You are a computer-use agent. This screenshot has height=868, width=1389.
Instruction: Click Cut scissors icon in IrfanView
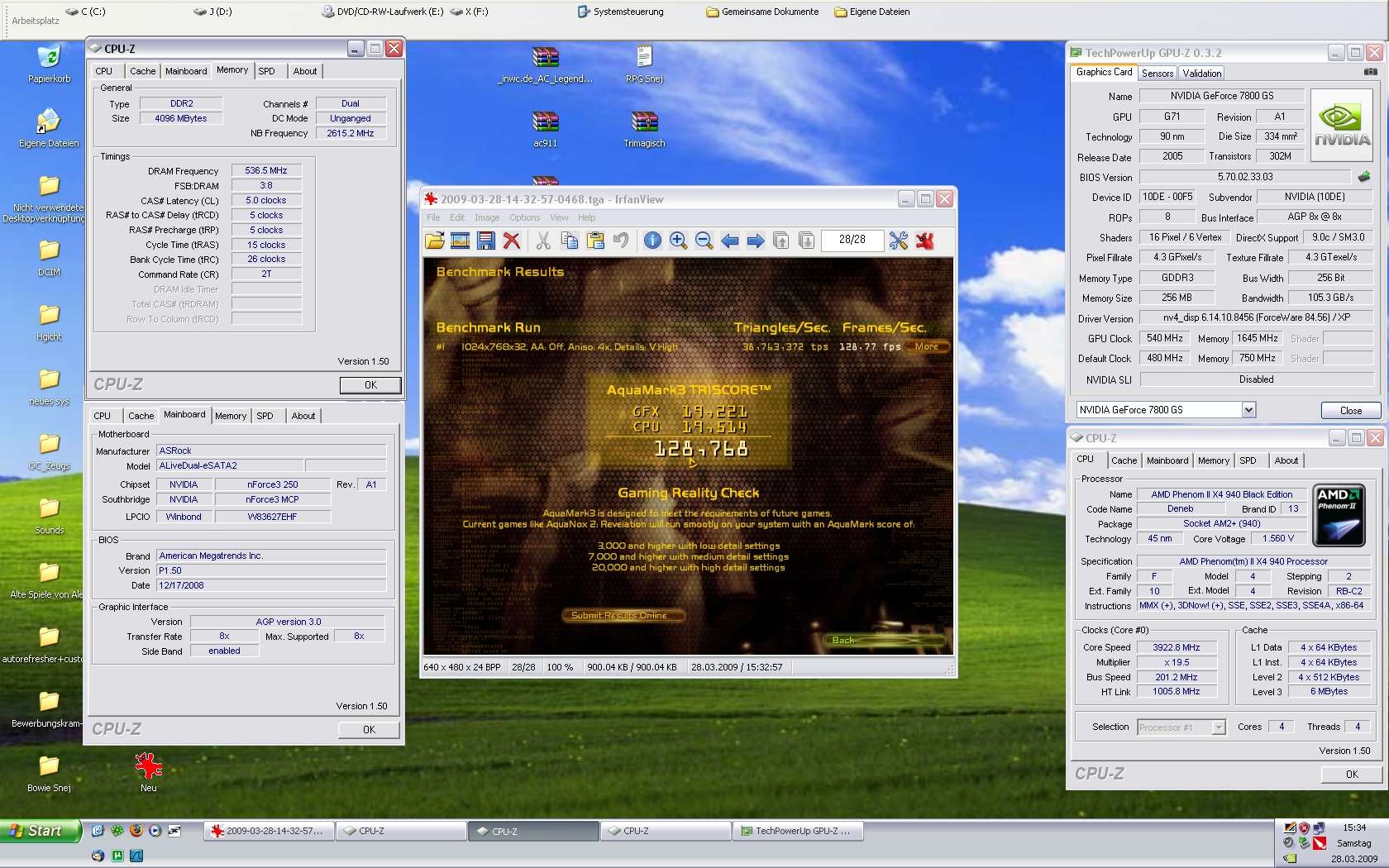543,241
